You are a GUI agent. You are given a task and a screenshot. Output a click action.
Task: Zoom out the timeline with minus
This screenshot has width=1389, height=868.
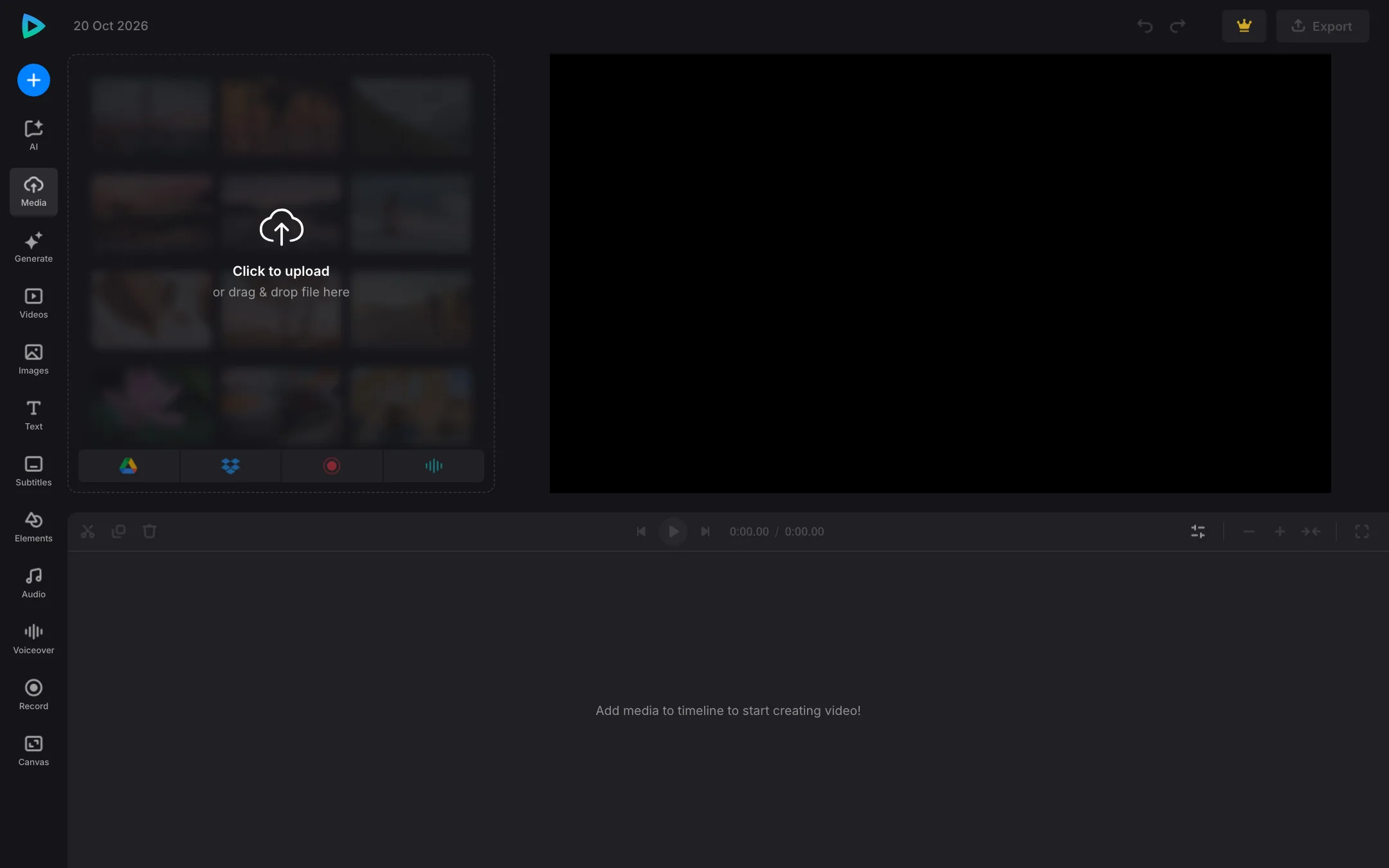[1249, 532]
